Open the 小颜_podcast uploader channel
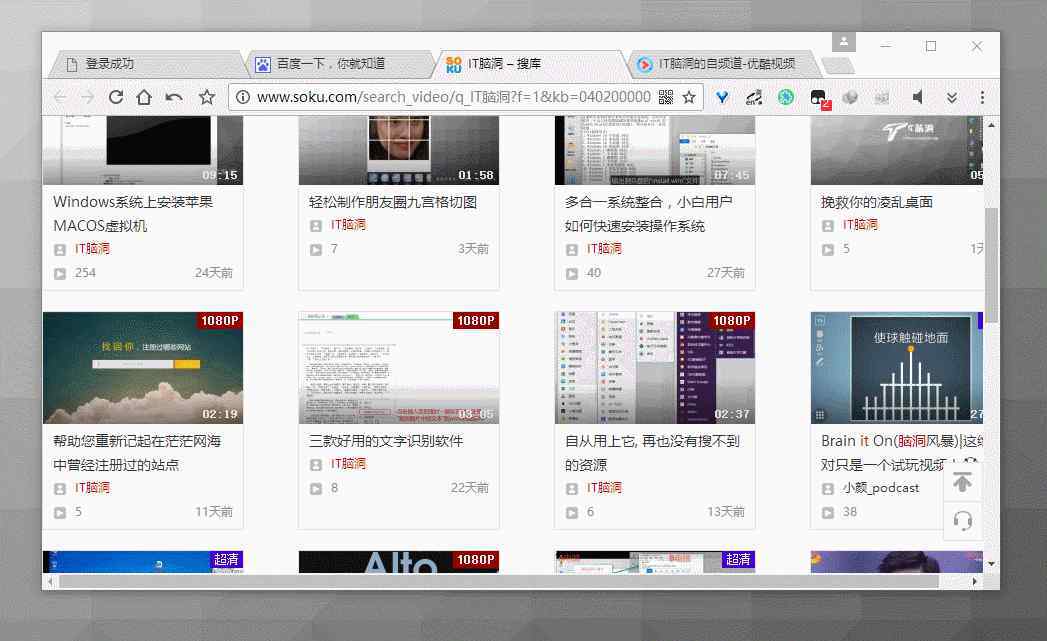This screenshot has width=1047, height=641. (881, 488)
